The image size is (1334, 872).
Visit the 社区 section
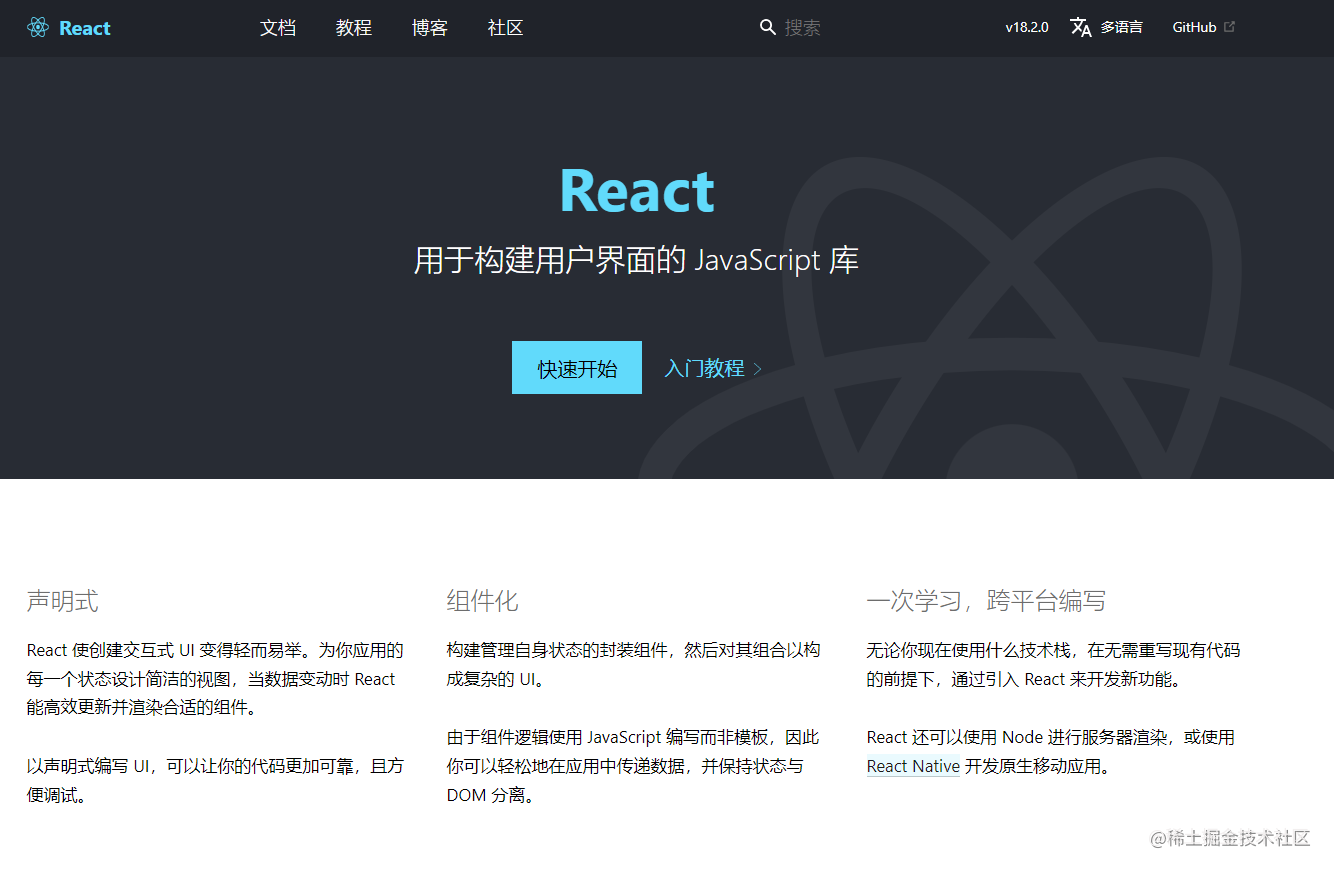click(505, 28)
